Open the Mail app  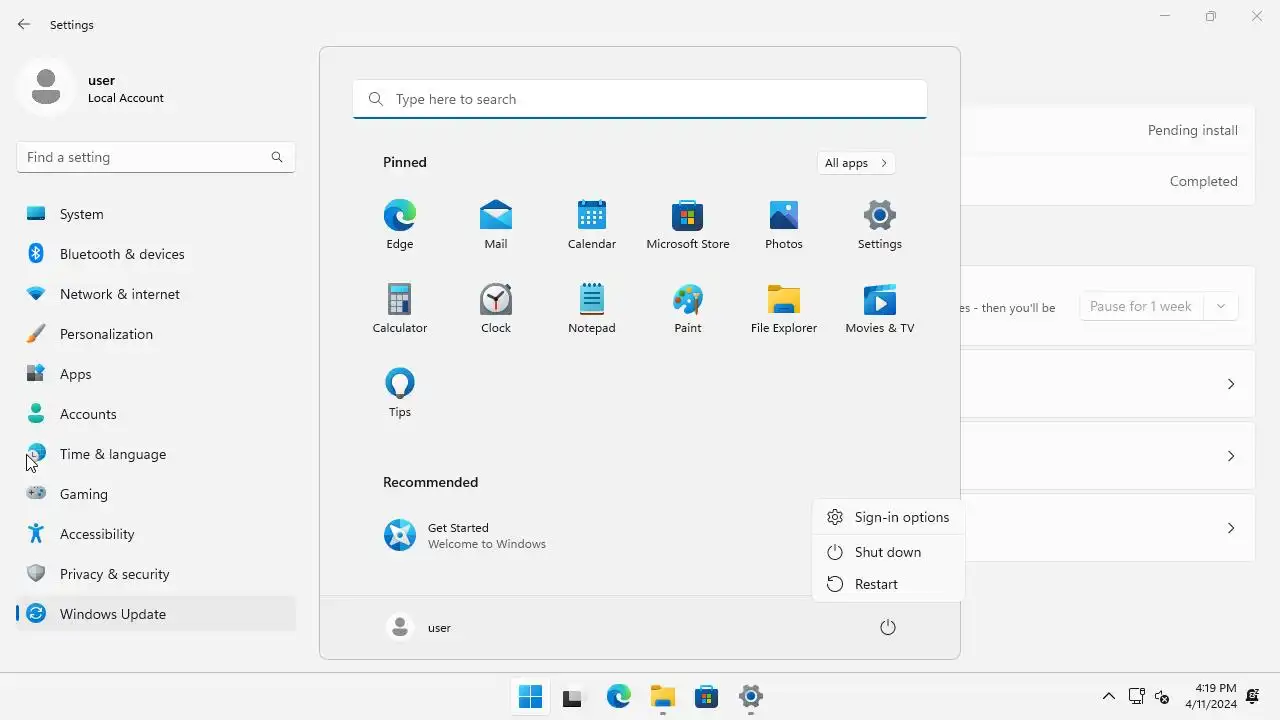coord(496,225)
